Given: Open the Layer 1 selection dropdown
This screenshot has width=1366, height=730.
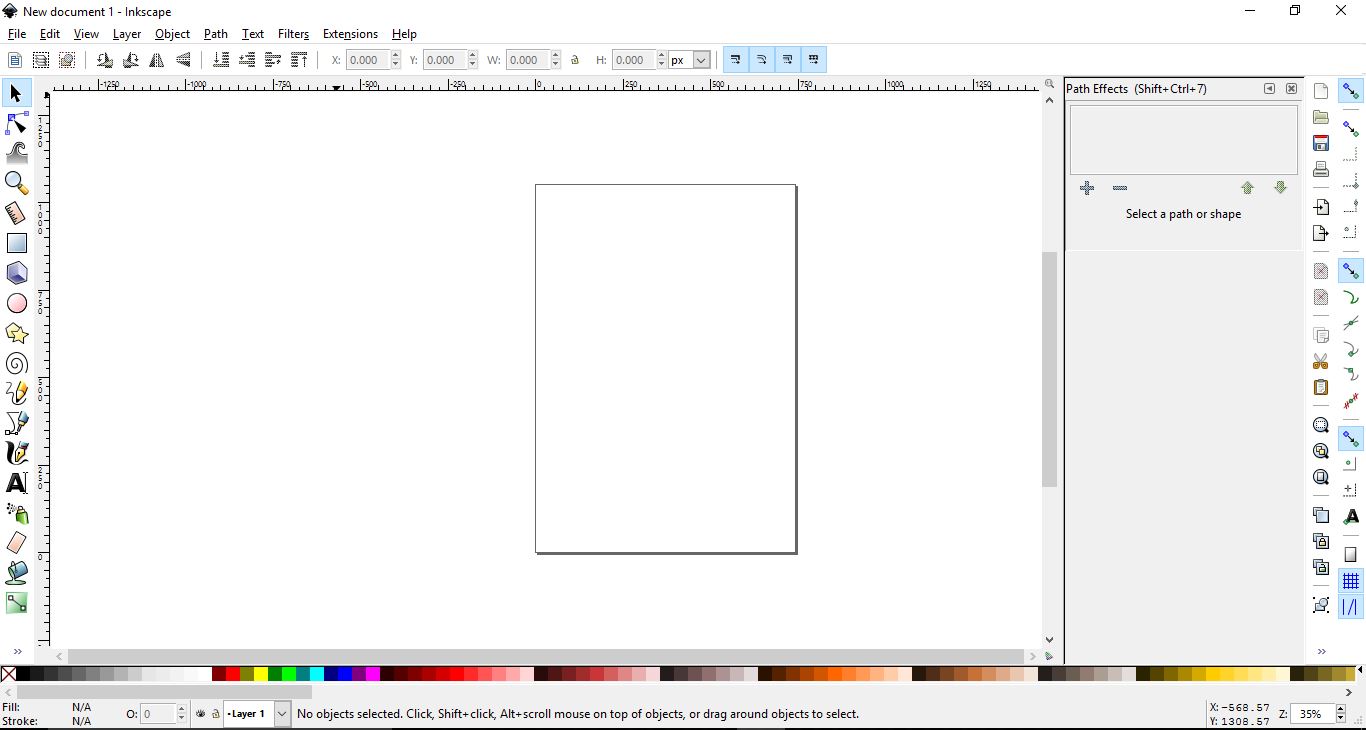Looking at the screenshot, I should (281, 714).
